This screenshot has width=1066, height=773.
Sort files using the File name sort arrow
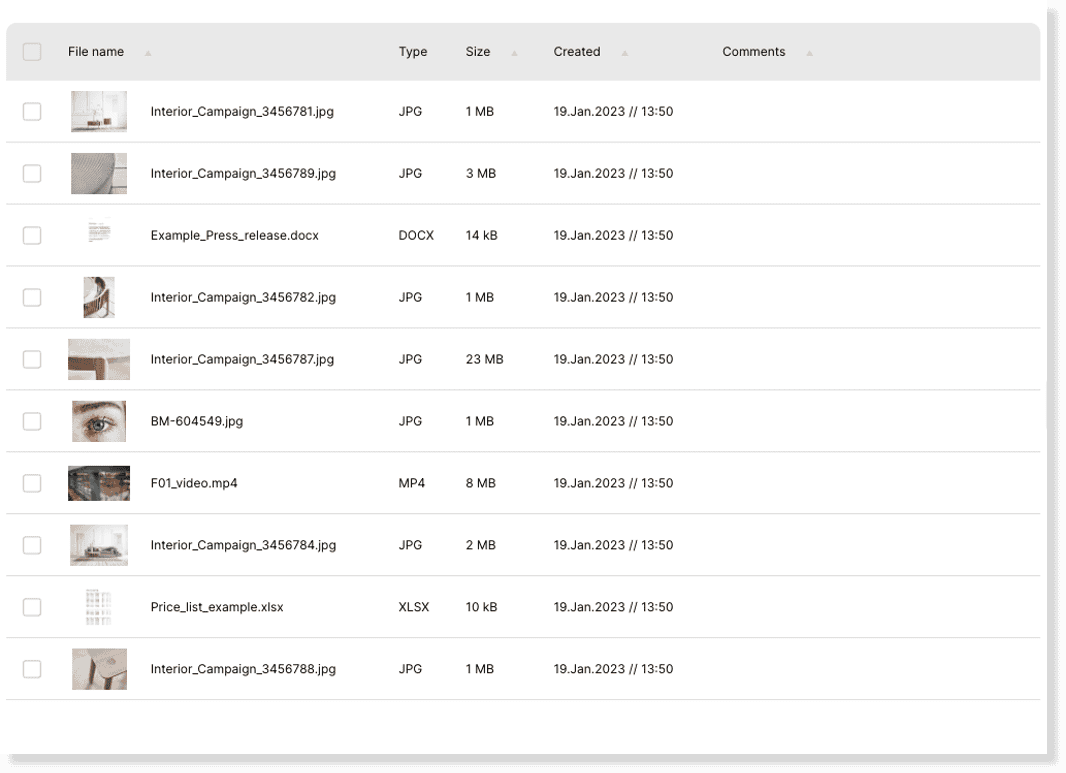[147, 51]
